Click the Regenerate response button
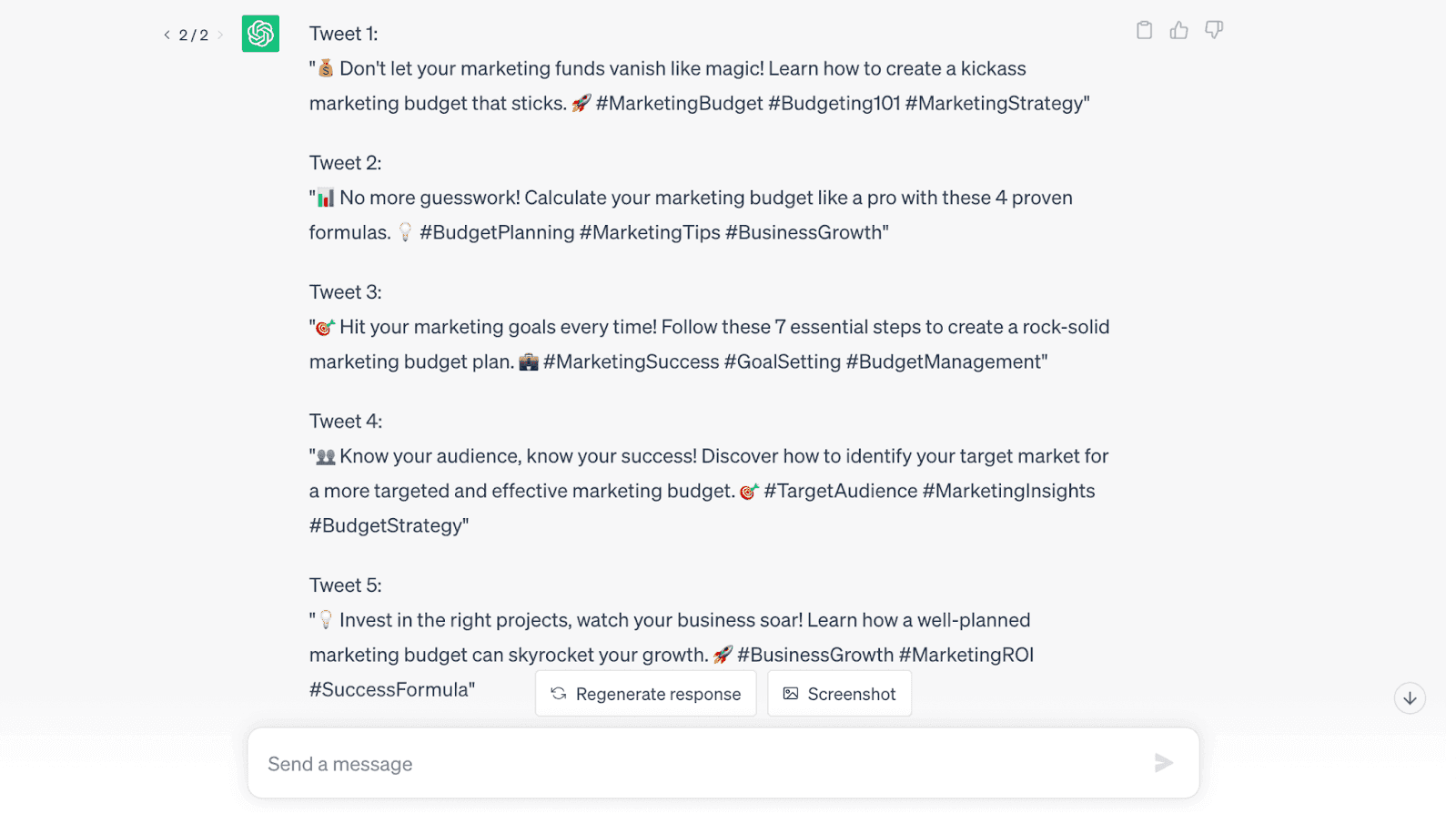The image size is (1456, 814). tap(646, 693)
